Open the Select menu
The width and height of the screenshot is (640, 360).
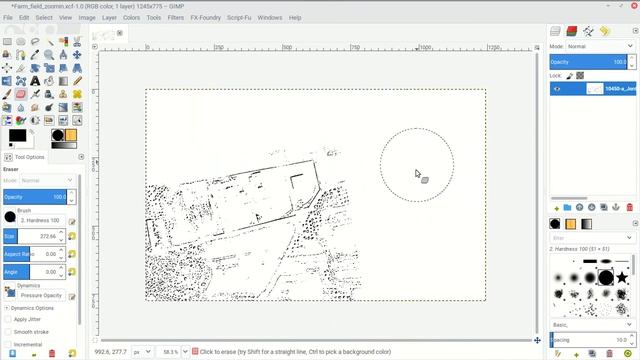pos(44,18)
